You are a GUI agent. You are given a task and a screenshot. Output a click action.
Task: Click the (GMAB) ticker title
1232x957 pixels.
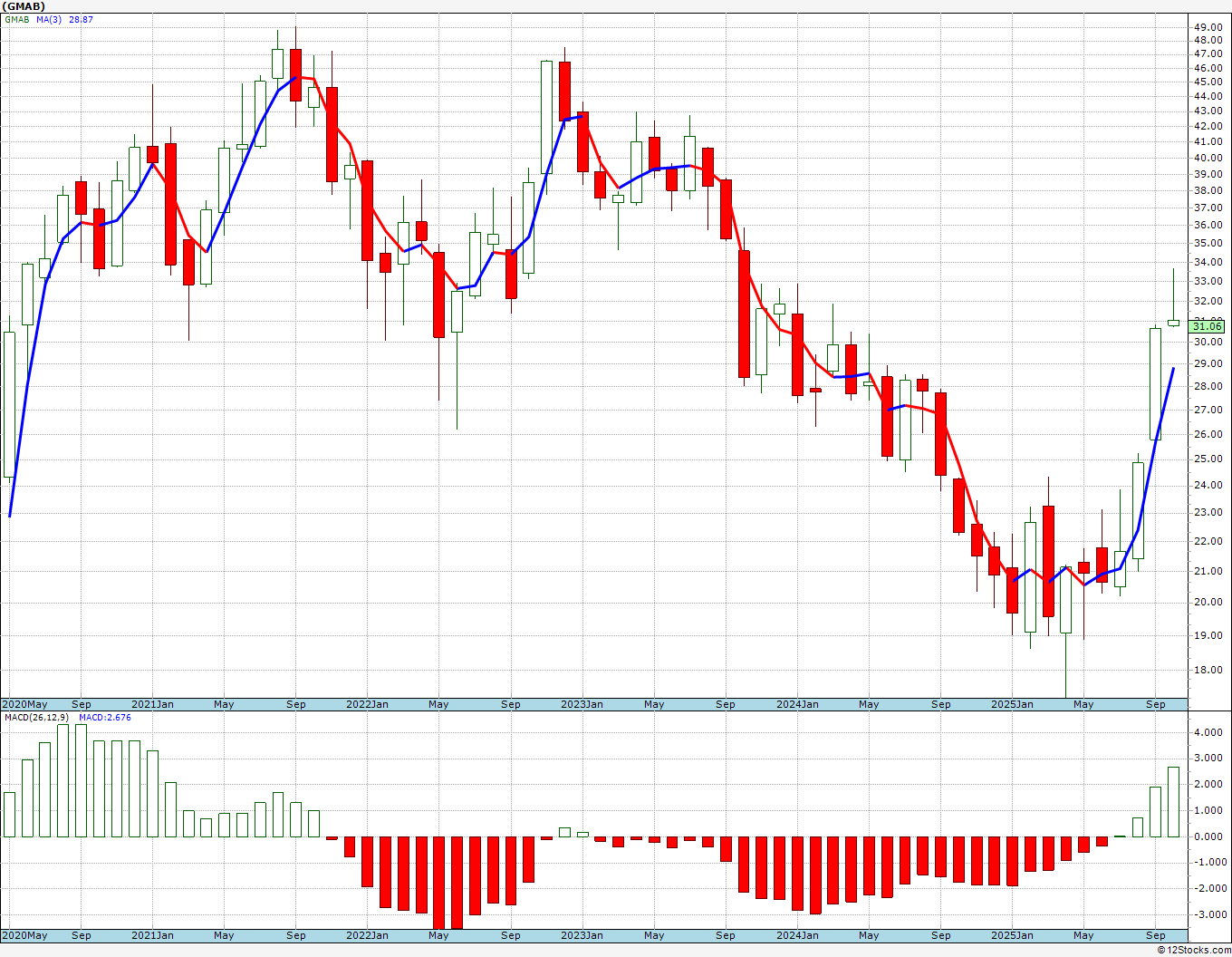click(x=24, y=6)
